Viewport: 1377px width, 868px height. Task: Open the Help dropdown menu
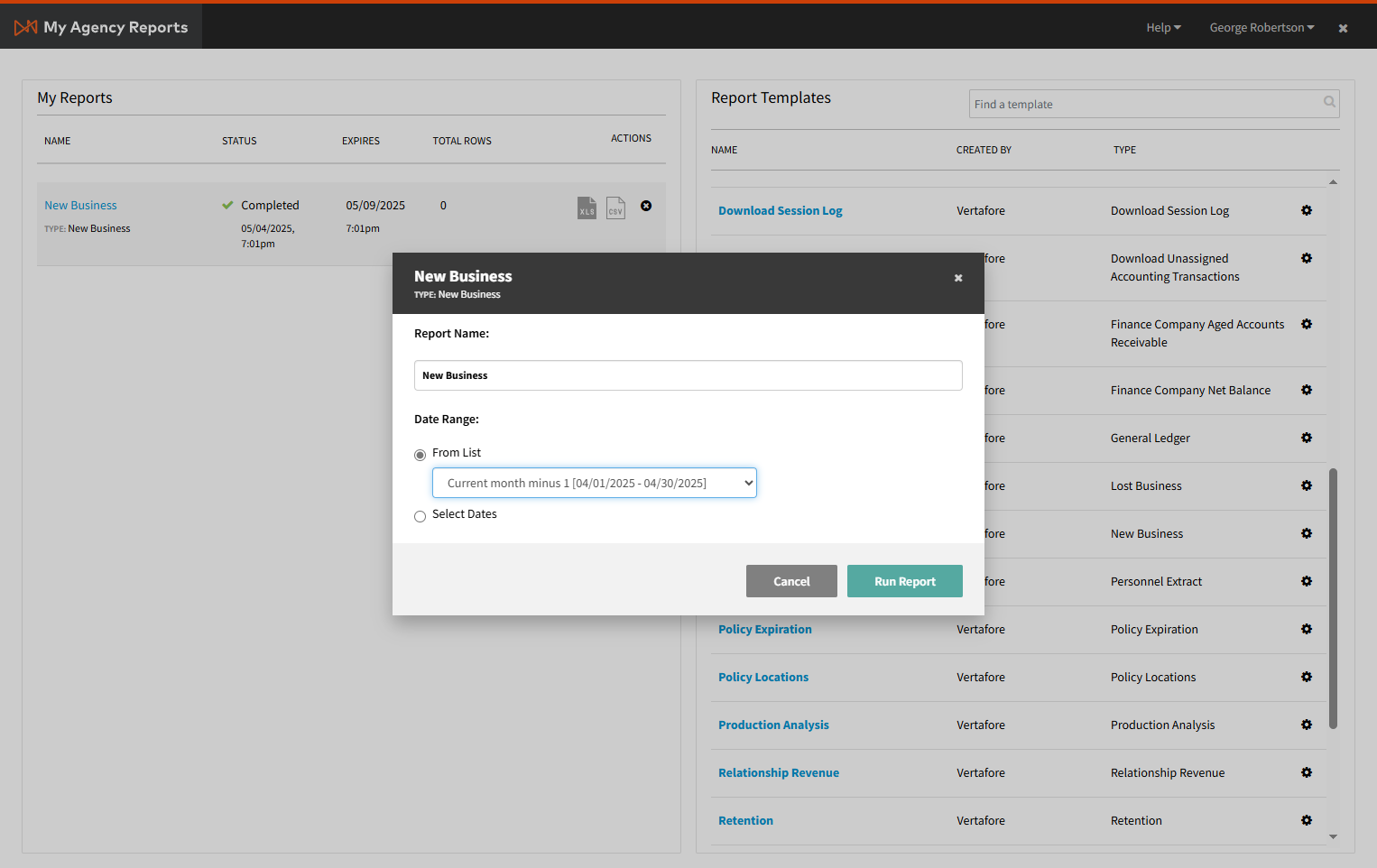[x=1163, y=27]
